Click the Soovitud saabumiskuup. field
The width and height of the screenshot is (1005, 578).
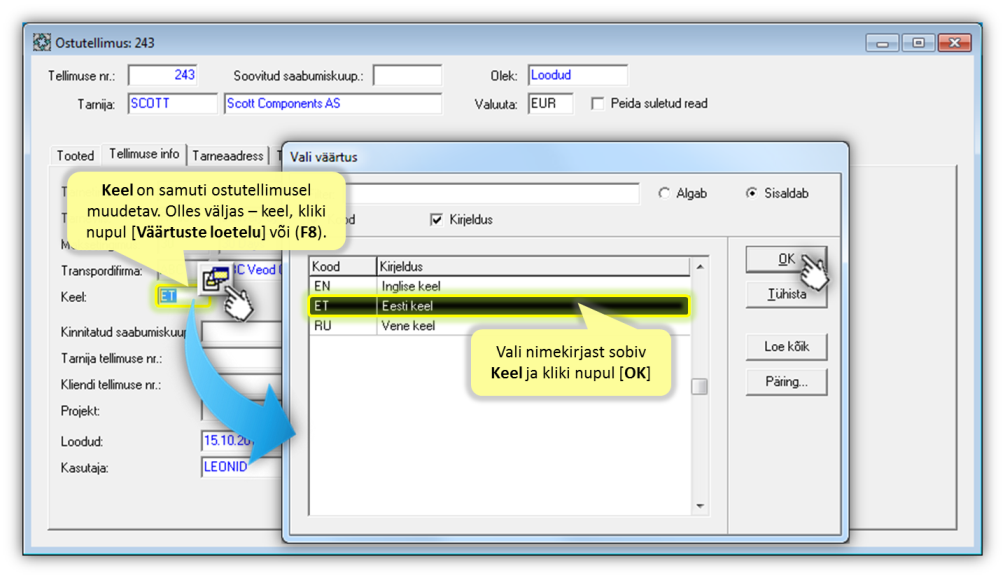(408, 75)
